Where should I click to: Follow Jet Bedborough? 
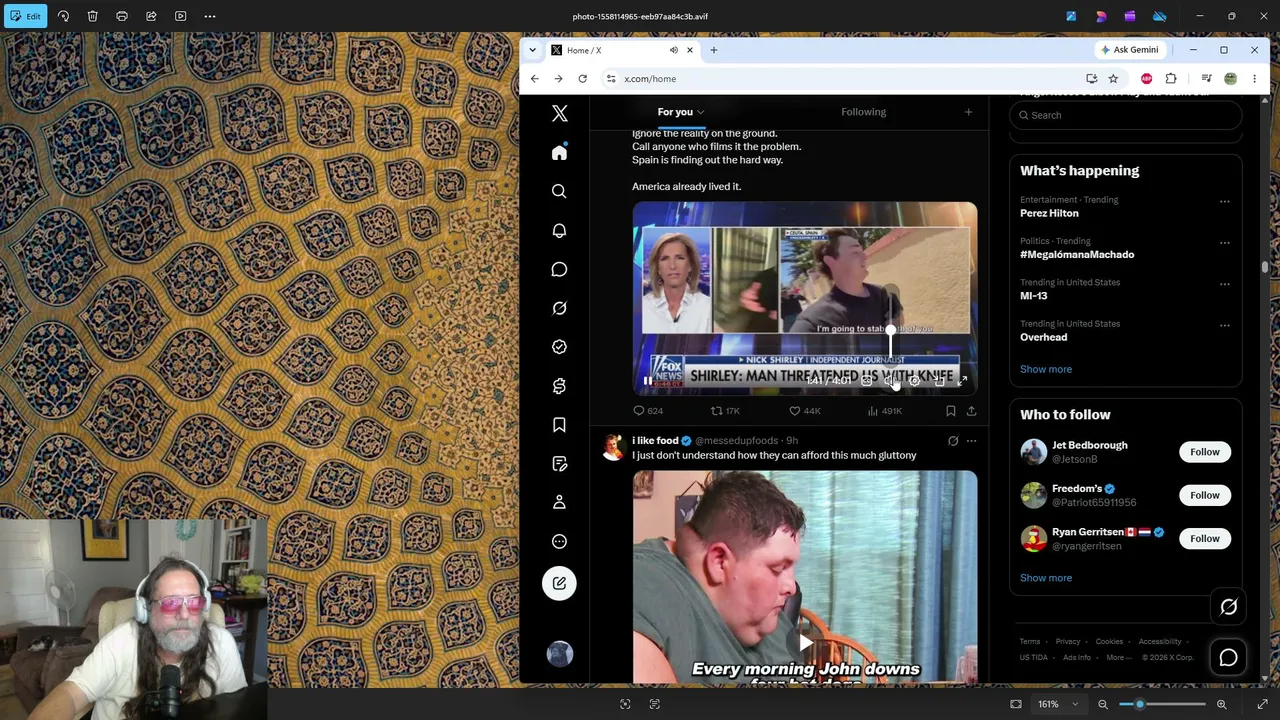tap(1204, 452)
